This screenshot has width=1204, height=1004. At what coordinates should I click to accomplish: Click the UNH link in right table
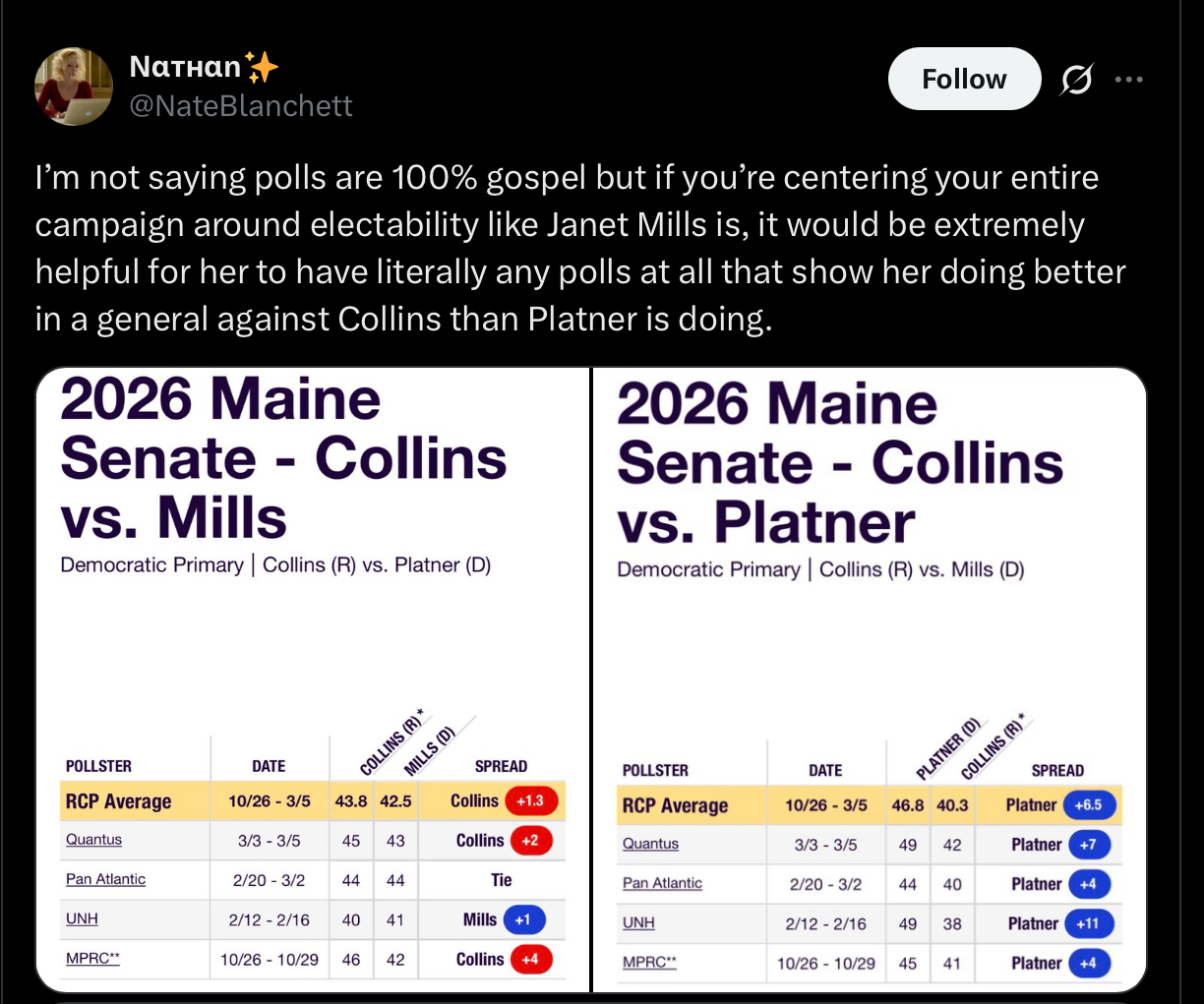[638, 922]
